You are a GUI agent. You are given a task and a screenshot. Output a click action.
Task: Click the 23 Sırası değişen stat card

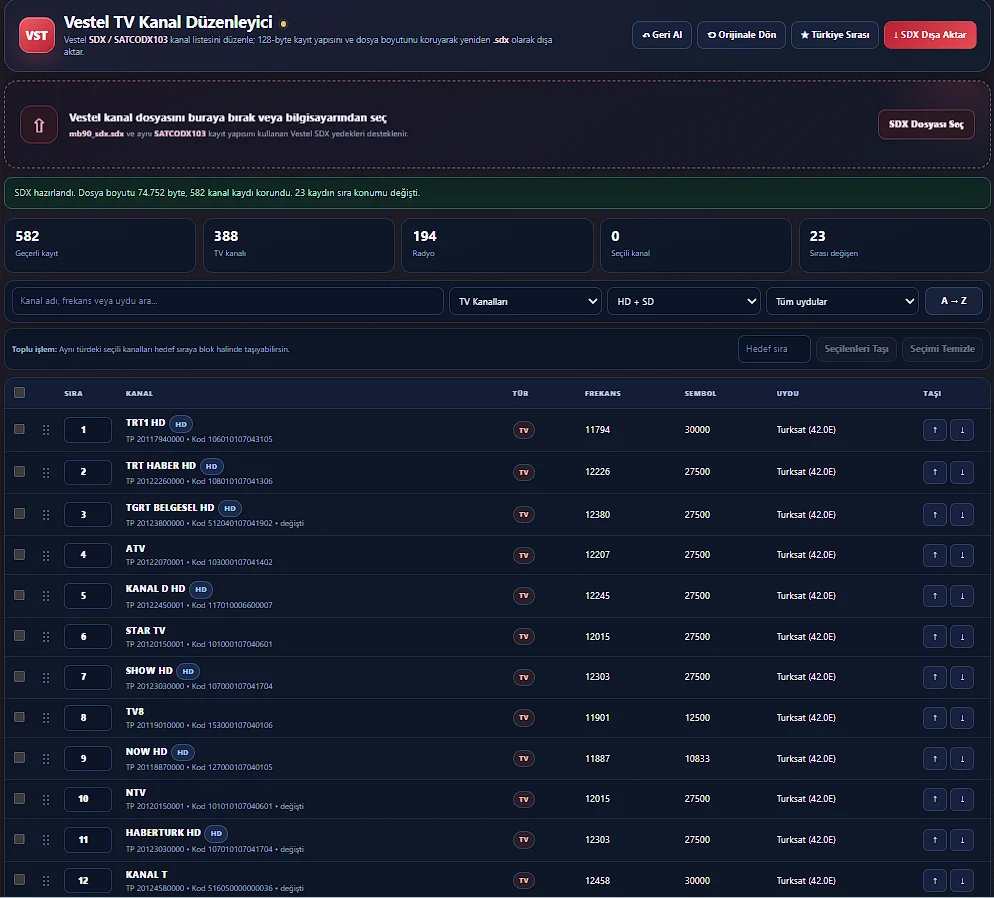[894, 245]
